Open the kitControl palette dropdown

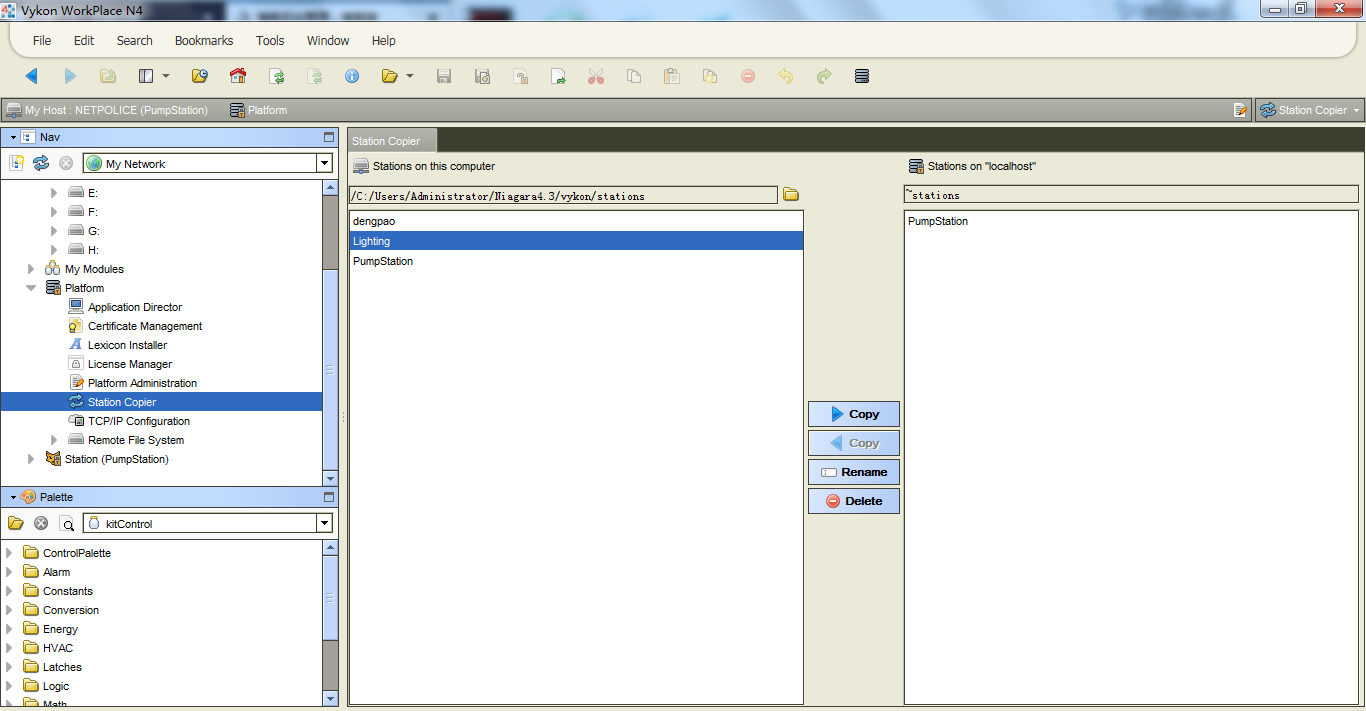324,523
